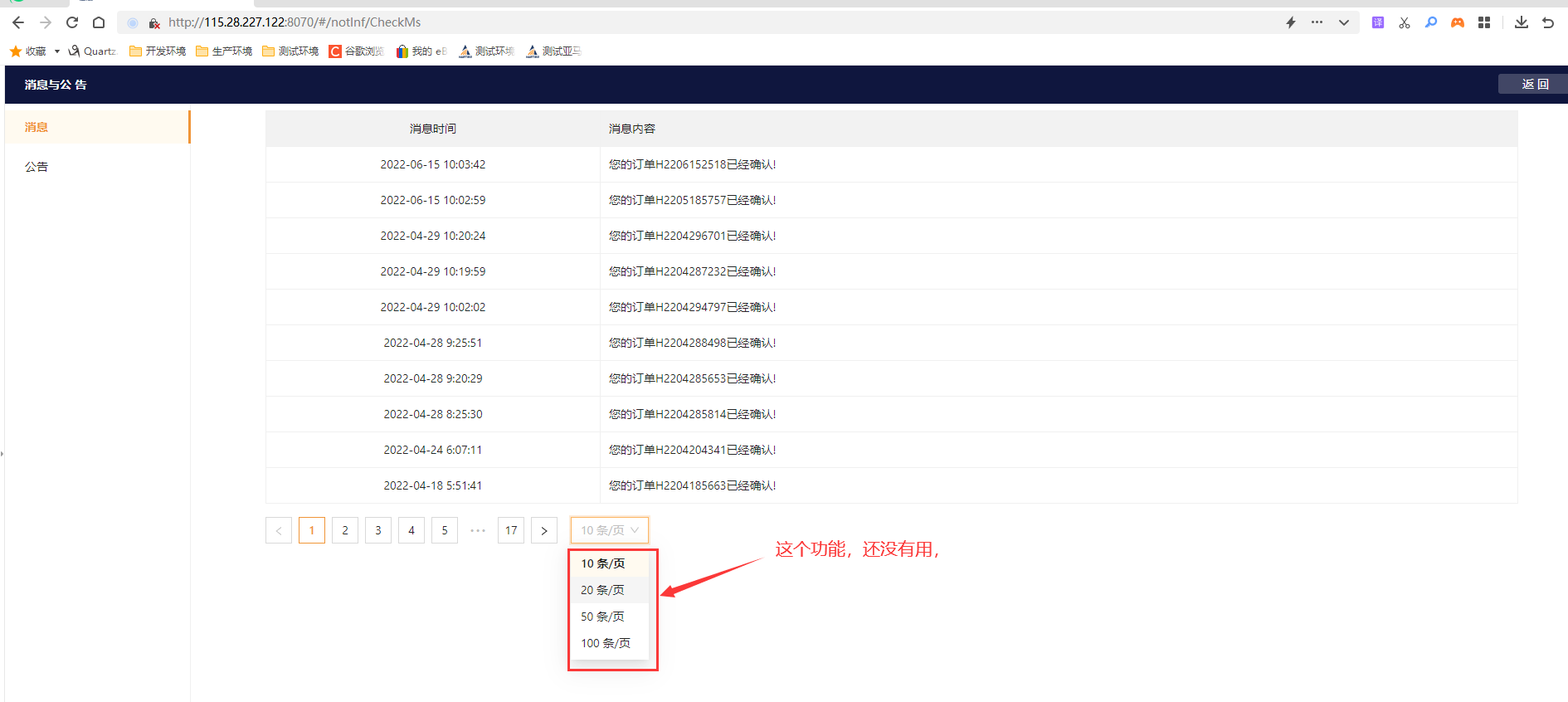Open the Quartz bookmark
Screen dimensions: 1568x702
(93, 51)
